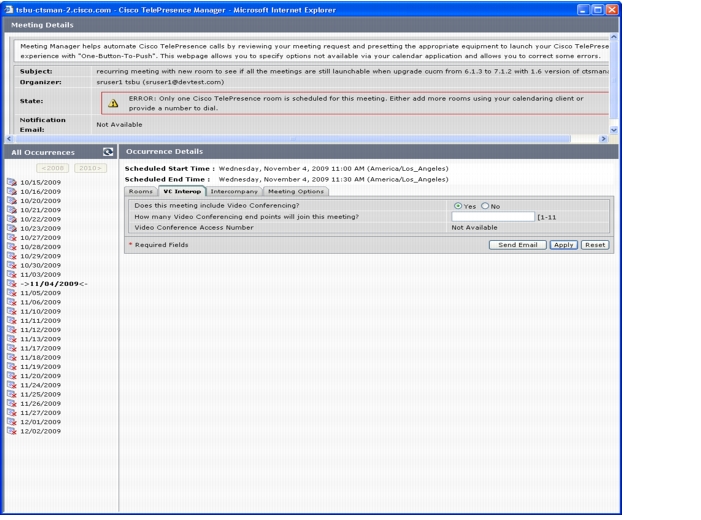701x520 pixels.
Task: Click the calendar icon beside 11/13/2009
Action: 12,339
